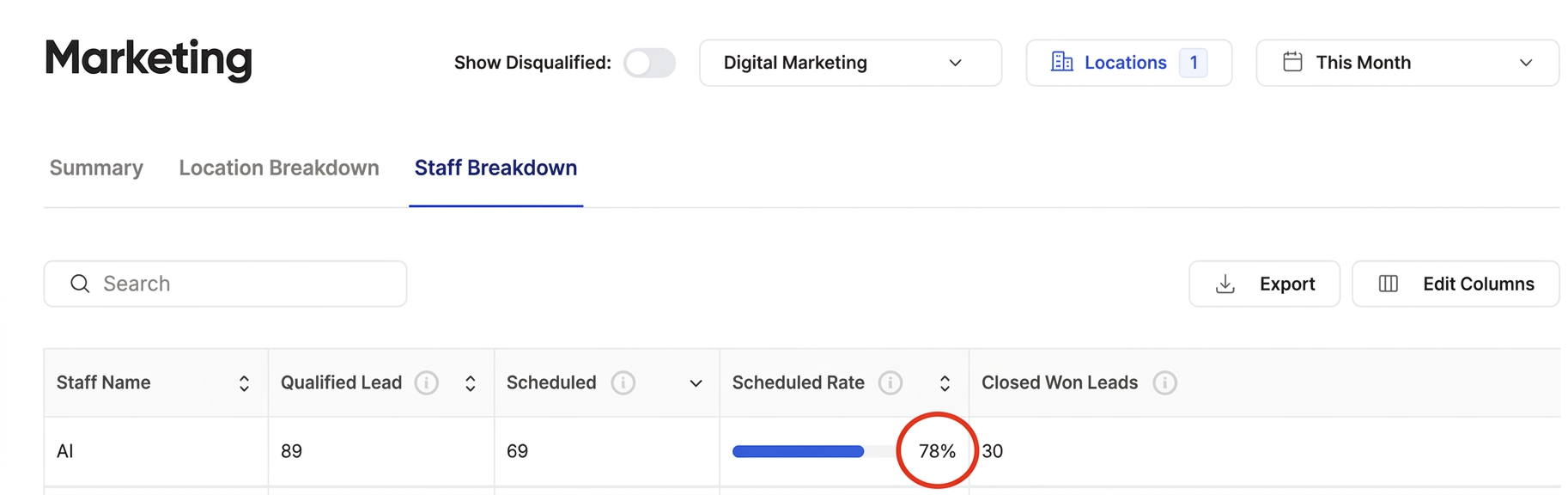Viewport: 1568px width, 495px height.
Task: Open the This Month date dropdown
Action: [1407, 63]
